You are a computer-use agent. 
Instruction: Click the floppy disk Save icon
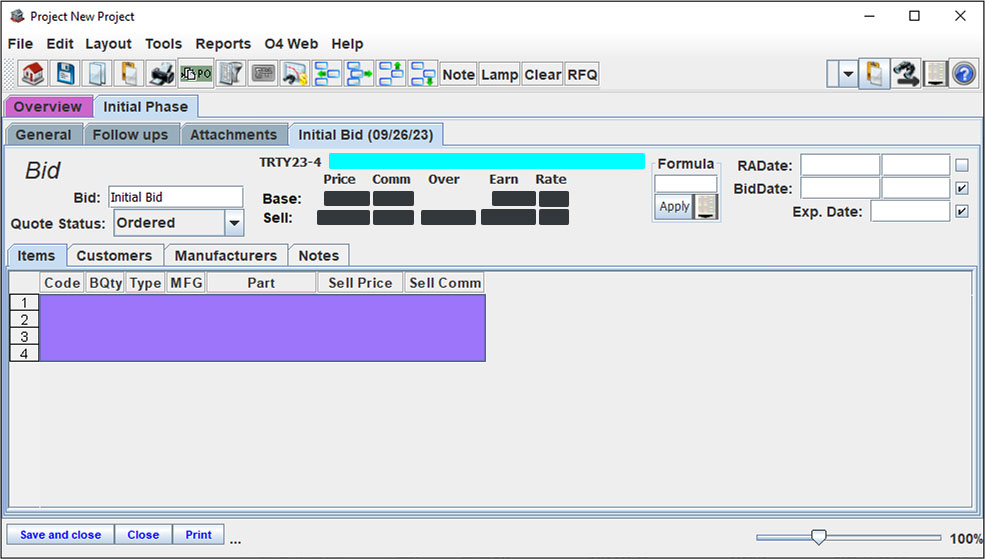tap(65, 74)
